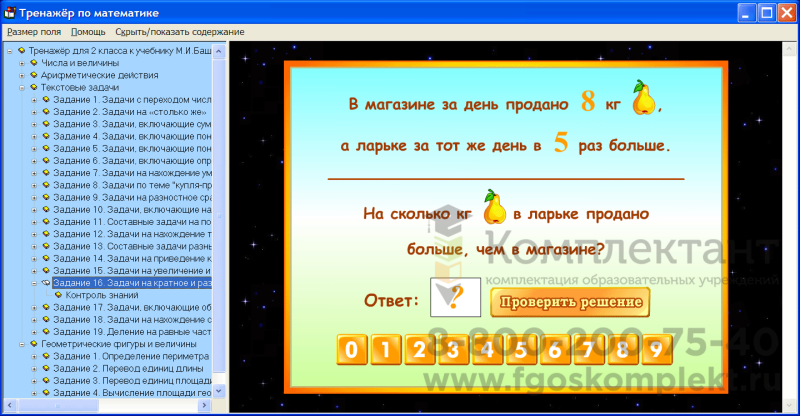Screen dimensions: 800x416
Task: Click tree panel scroll up arrow
Action: pyautogui.click(x=219, y=52)
